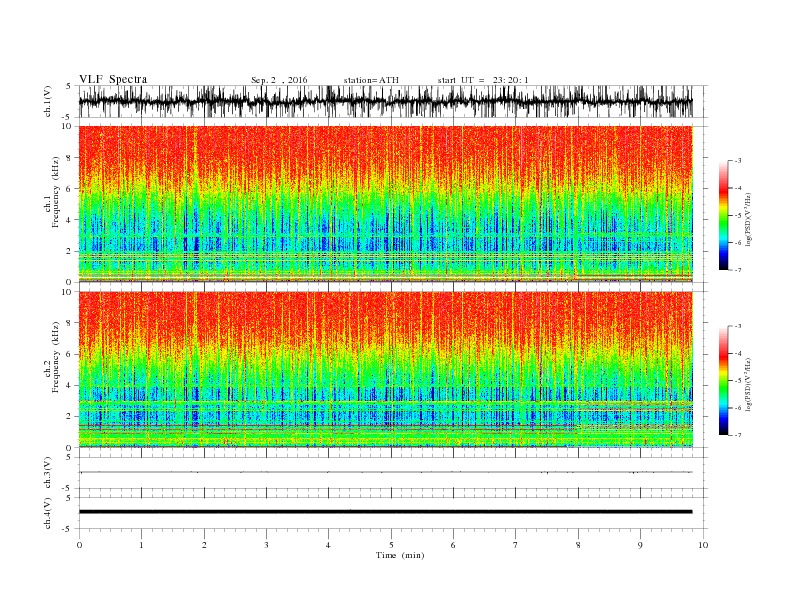Click the "7" tick on the time axis
This screenshot has width=792, height=612.
coord(516,545)
